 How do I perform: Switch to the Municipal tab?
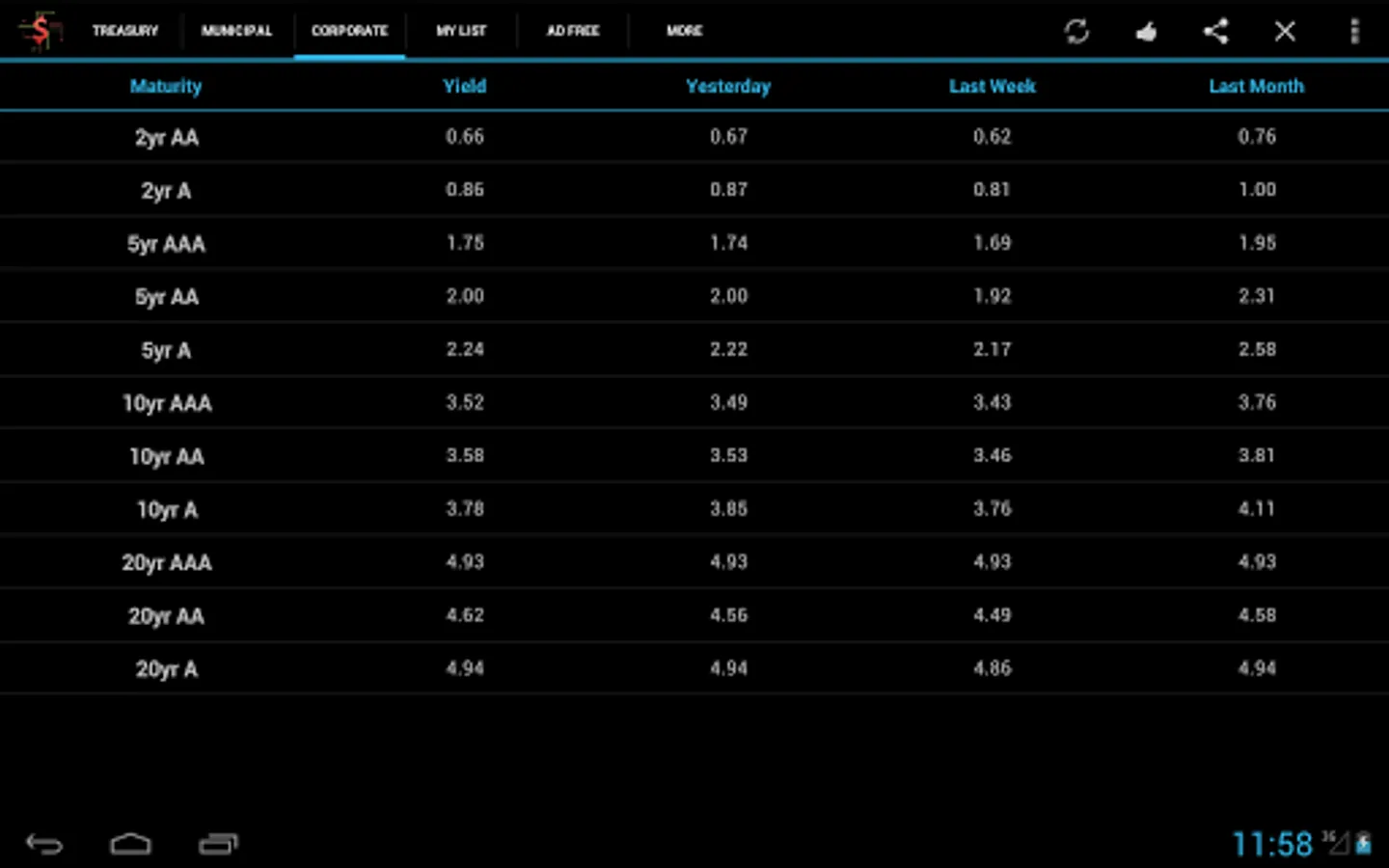[x=236, y=31]
